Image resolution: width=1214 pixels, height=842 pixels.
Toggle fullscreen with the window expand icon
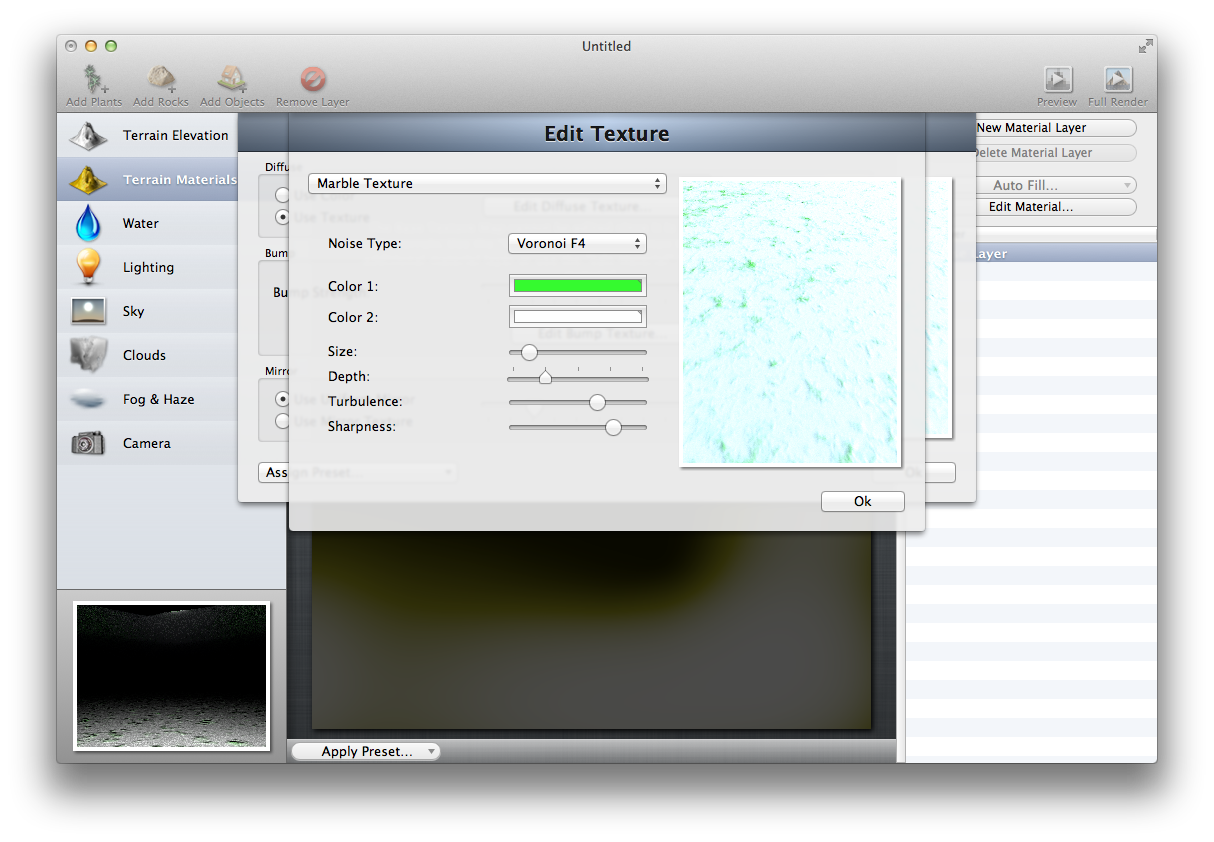point(1145,46)
